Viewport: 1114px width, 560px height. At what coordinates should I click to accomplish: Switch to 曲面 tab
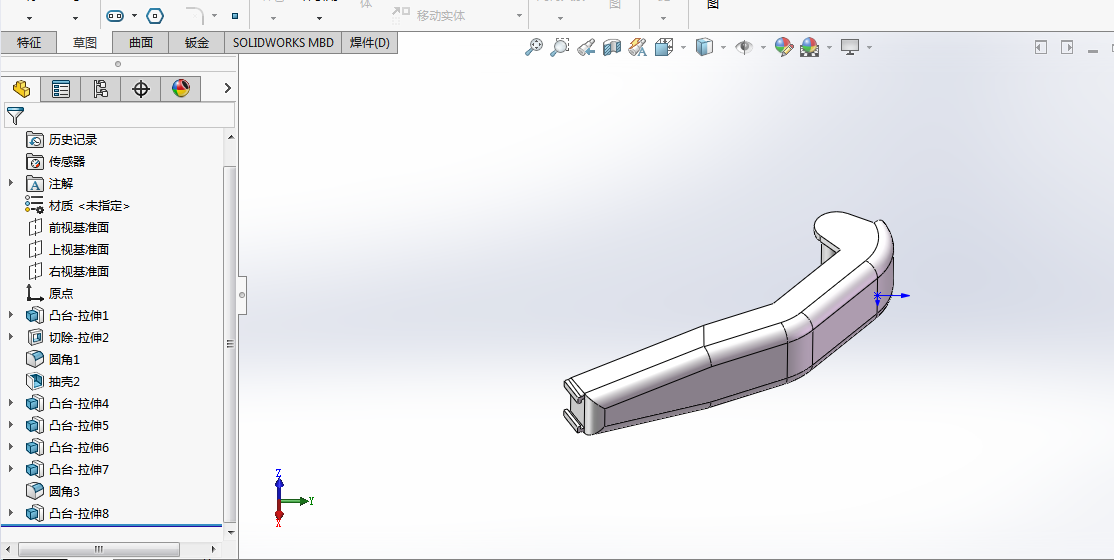click(x=141, y=43)
